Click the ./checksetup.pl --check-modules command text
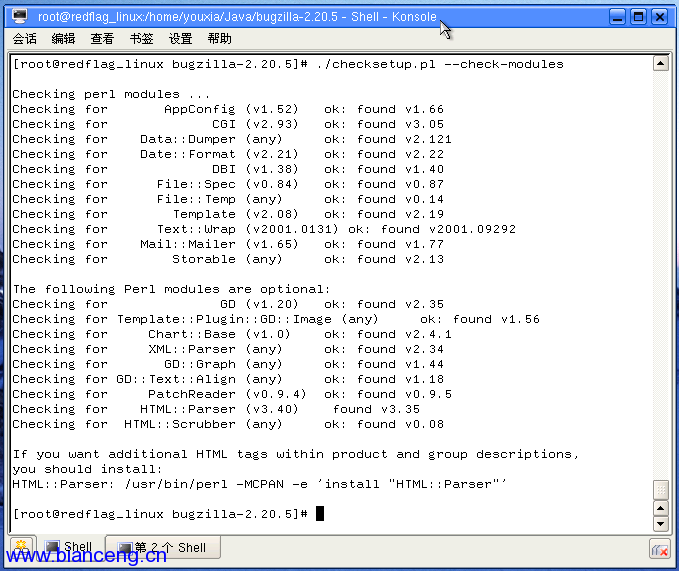Screen dimensions: 679x571 440,64
